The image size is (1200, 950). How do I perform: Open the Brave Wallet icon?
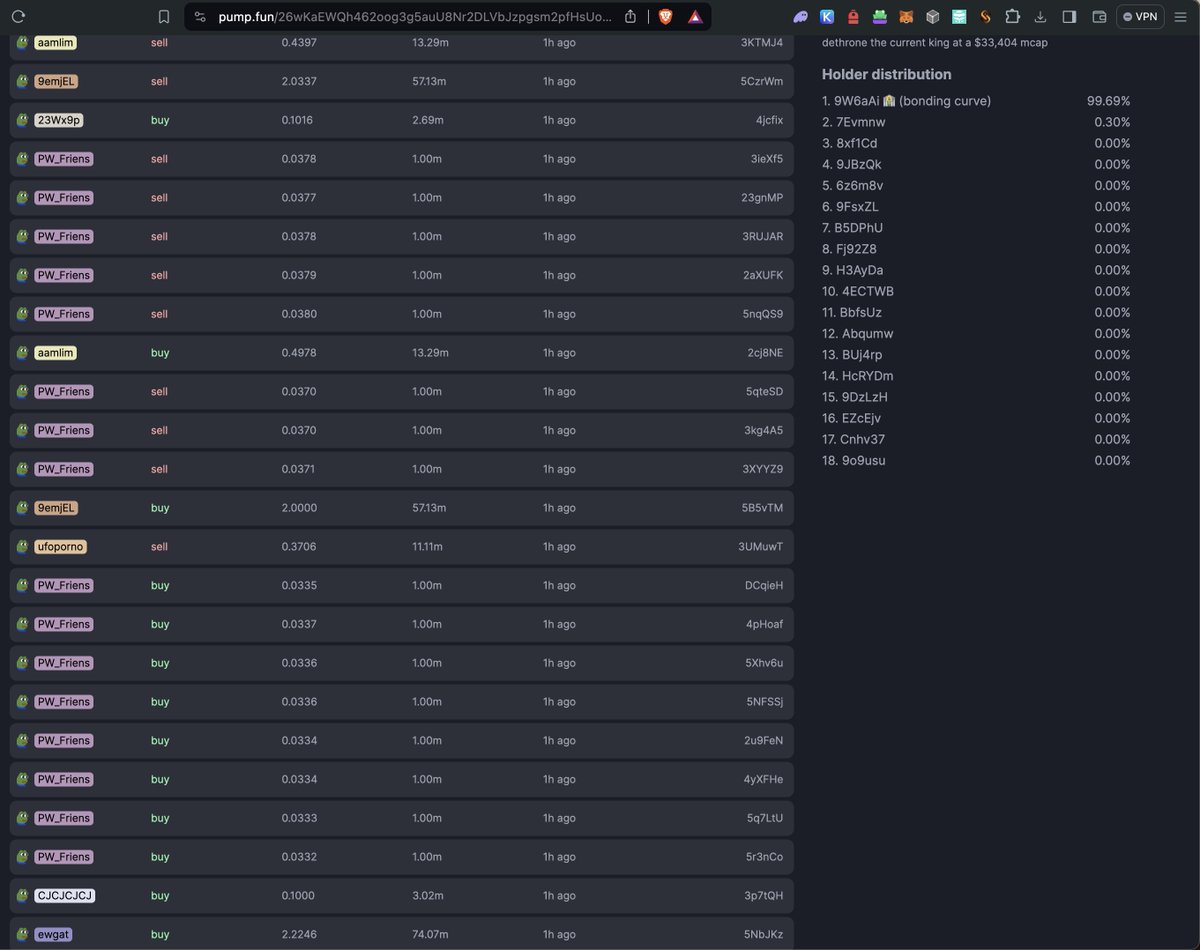coord(1099,16)
